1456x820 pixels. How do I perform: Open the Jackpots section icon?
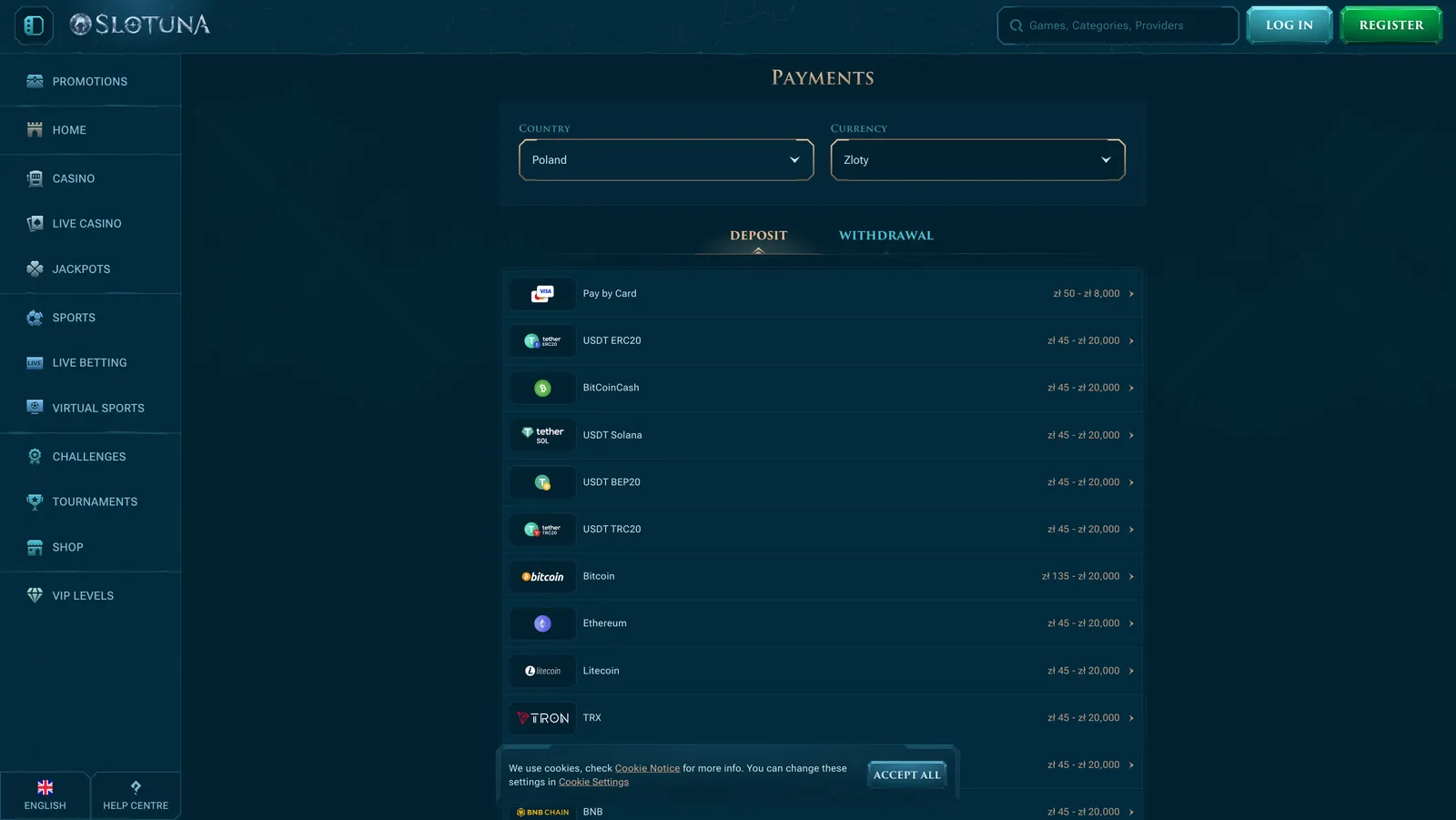pos(35,268)
